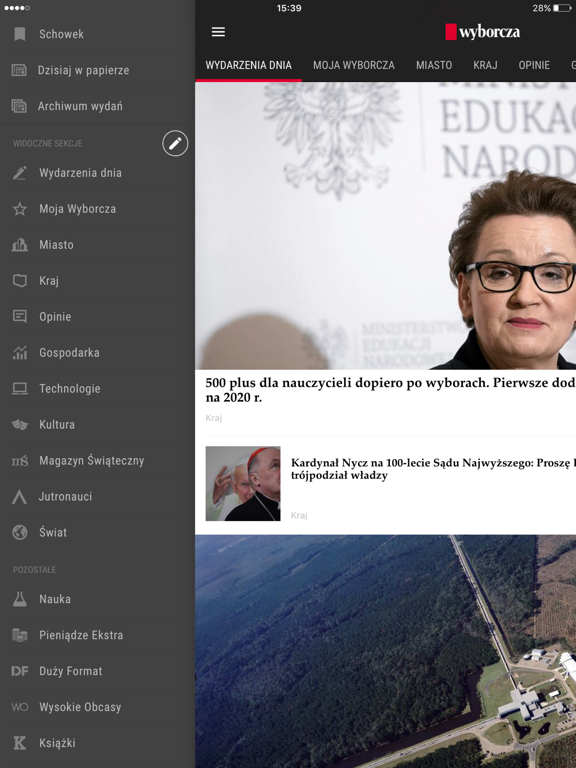
Task: Open Miasto section via city icon
Action: [20, 245]
